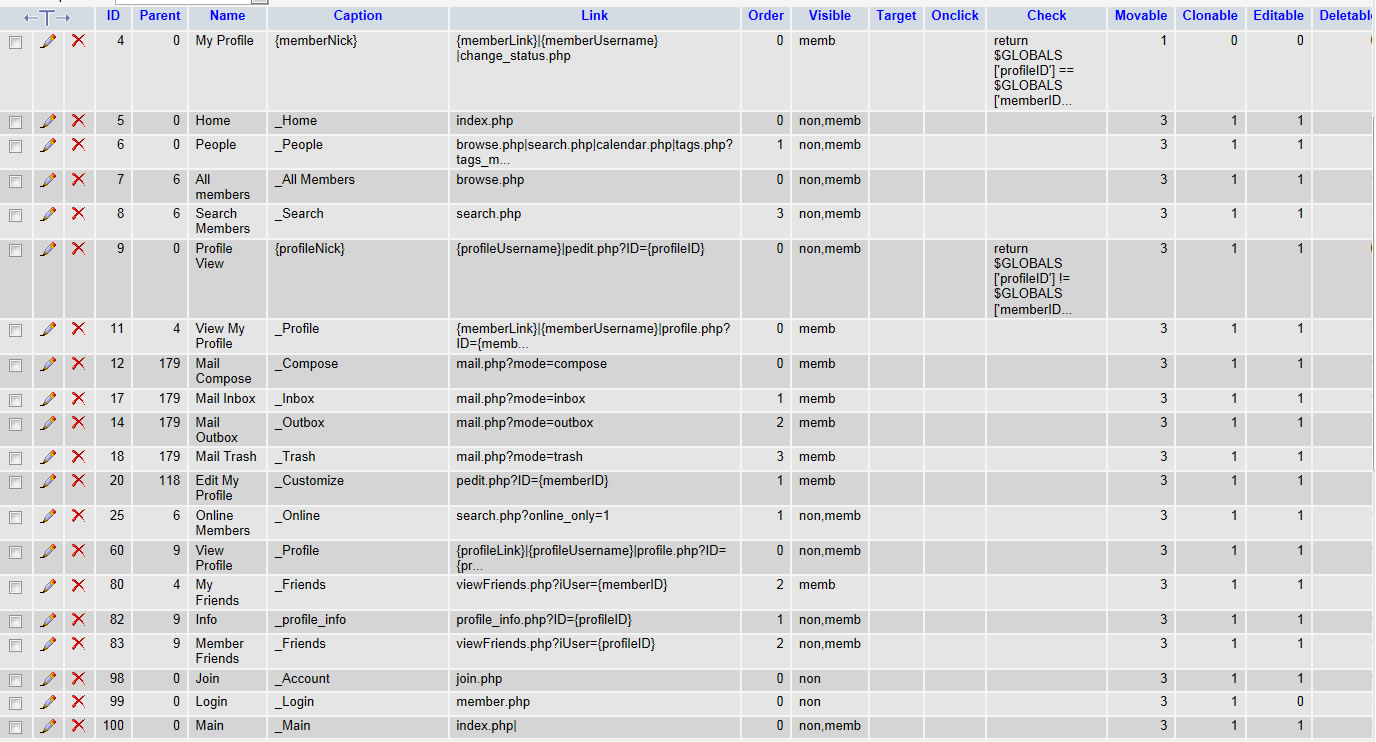Delete the Mail Trash row with red X
Image resolution: width=1376 pixels, height=742 pixels.
pos(79,457)
